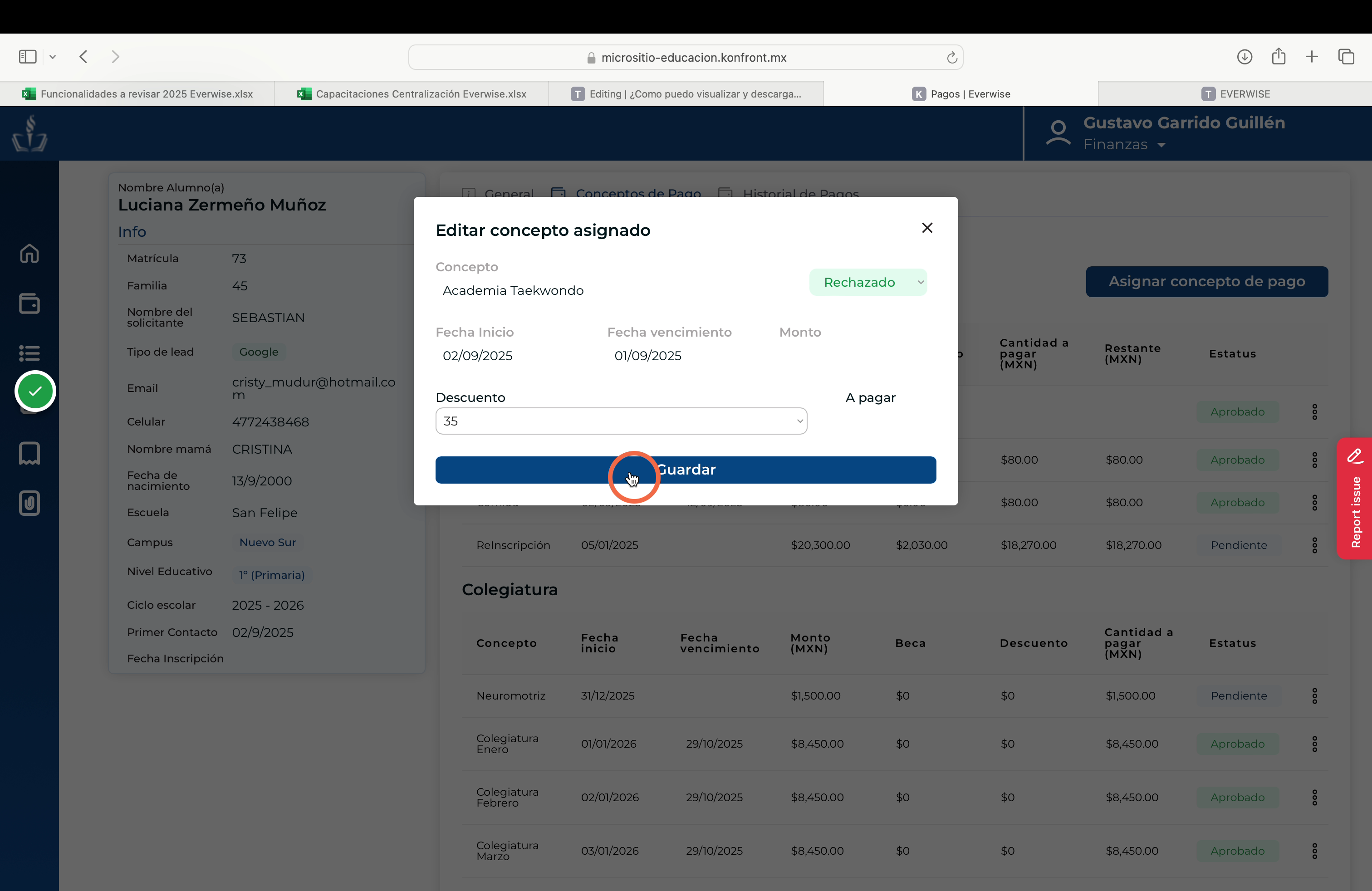1372x891 pixels.
Task: Click the page reload icon
Action: tap(952, 58)
